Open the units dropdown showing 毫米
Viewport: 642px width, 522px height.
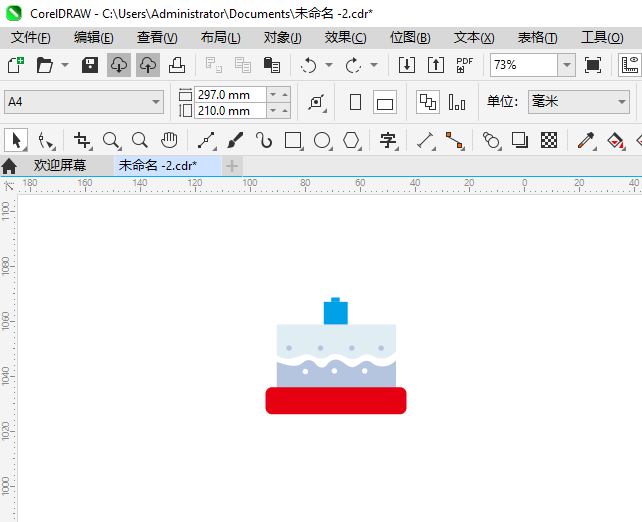click(x=579, y=102)
